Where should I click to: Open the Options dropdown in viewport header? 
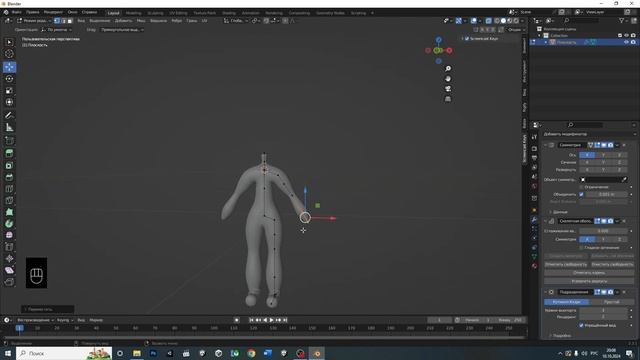point(515,30)
